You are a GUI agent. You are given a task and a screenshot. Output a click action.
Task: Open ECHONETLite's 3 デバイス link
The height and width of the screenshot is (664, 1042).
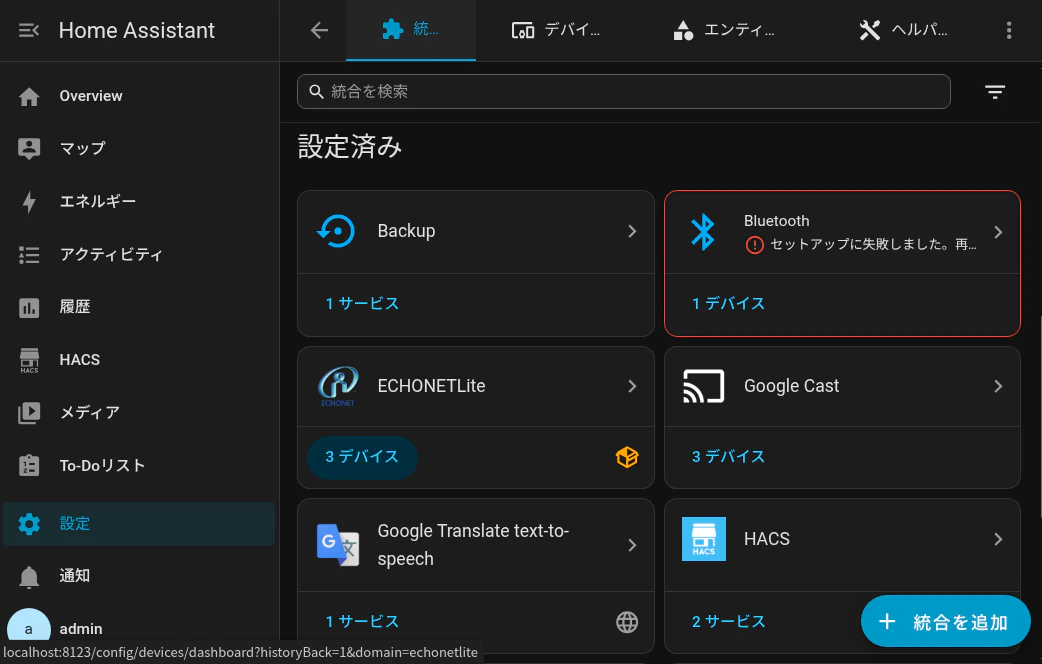362,457
